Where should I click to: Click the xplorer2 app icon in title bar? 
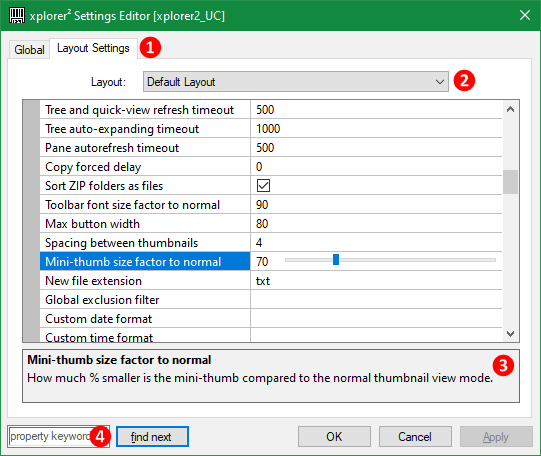(x=17, y=16)
